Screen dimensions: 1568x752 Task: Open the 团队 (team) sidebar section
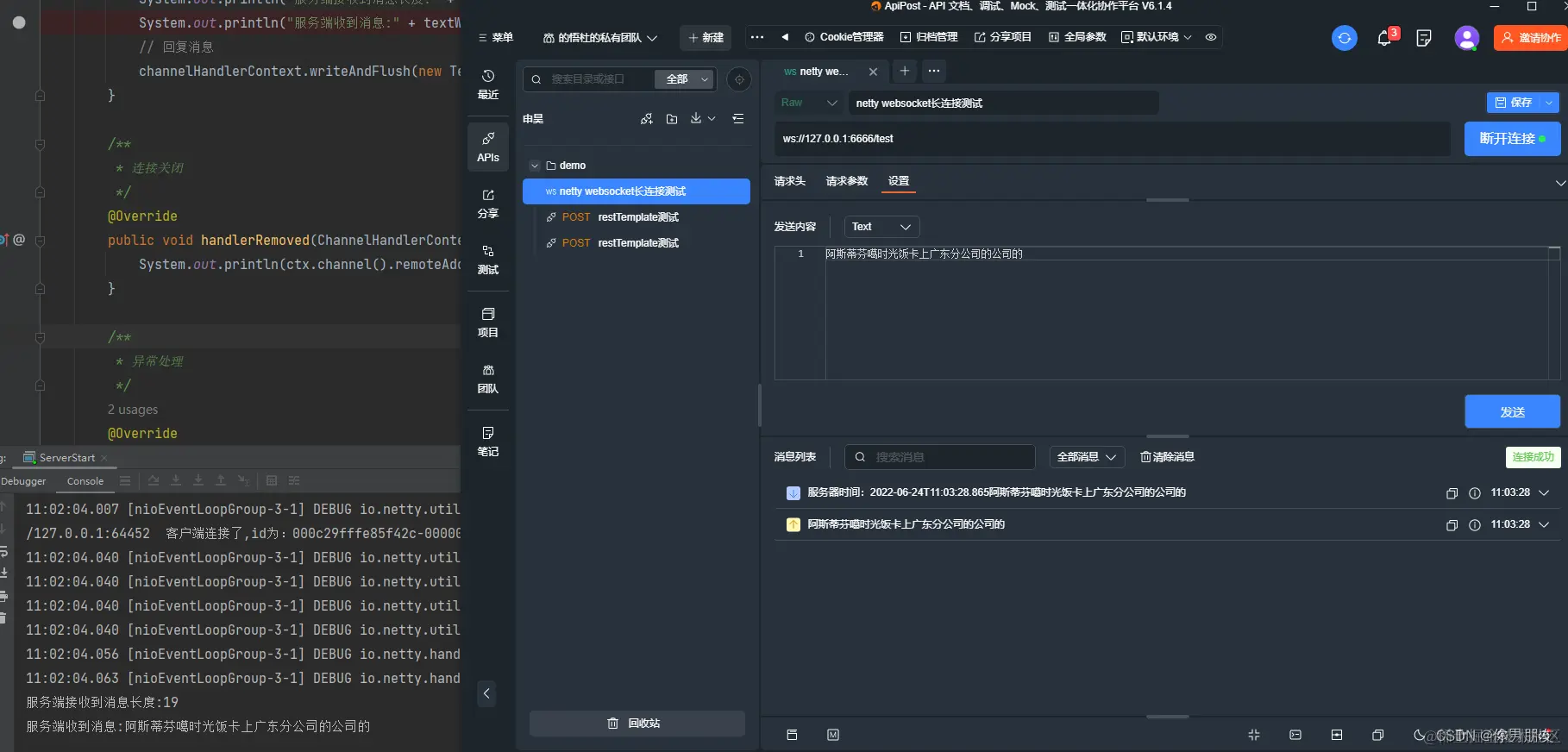488,379
